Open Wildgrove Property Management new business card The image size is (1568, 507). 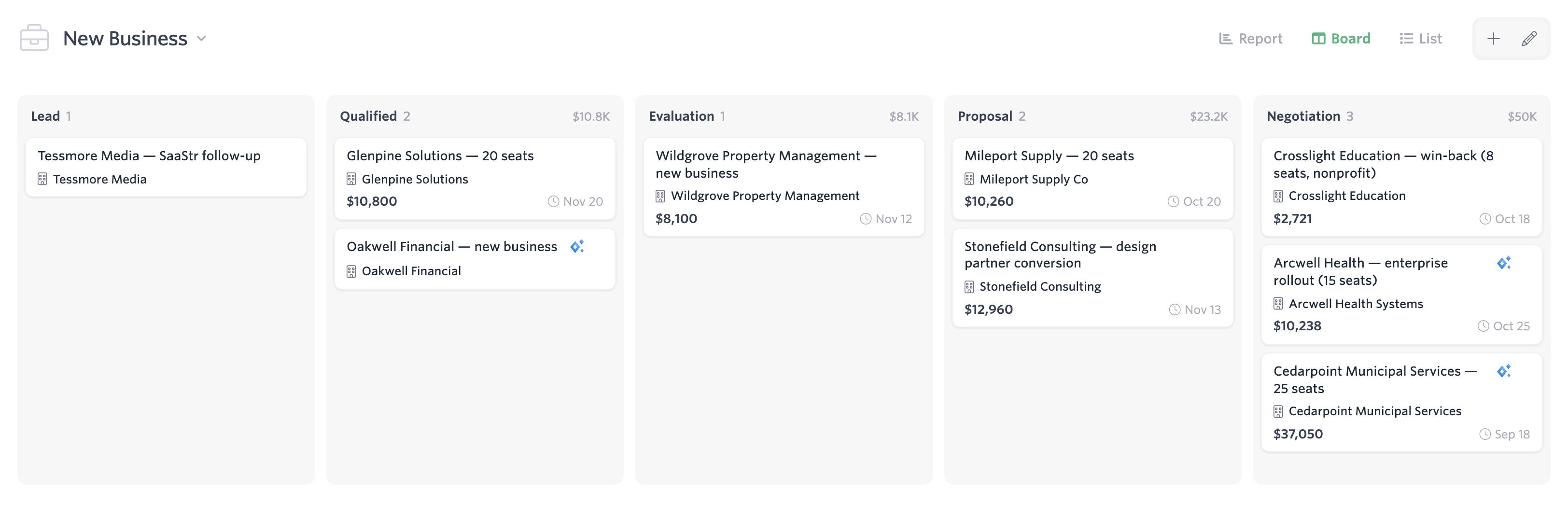(784, 187)
